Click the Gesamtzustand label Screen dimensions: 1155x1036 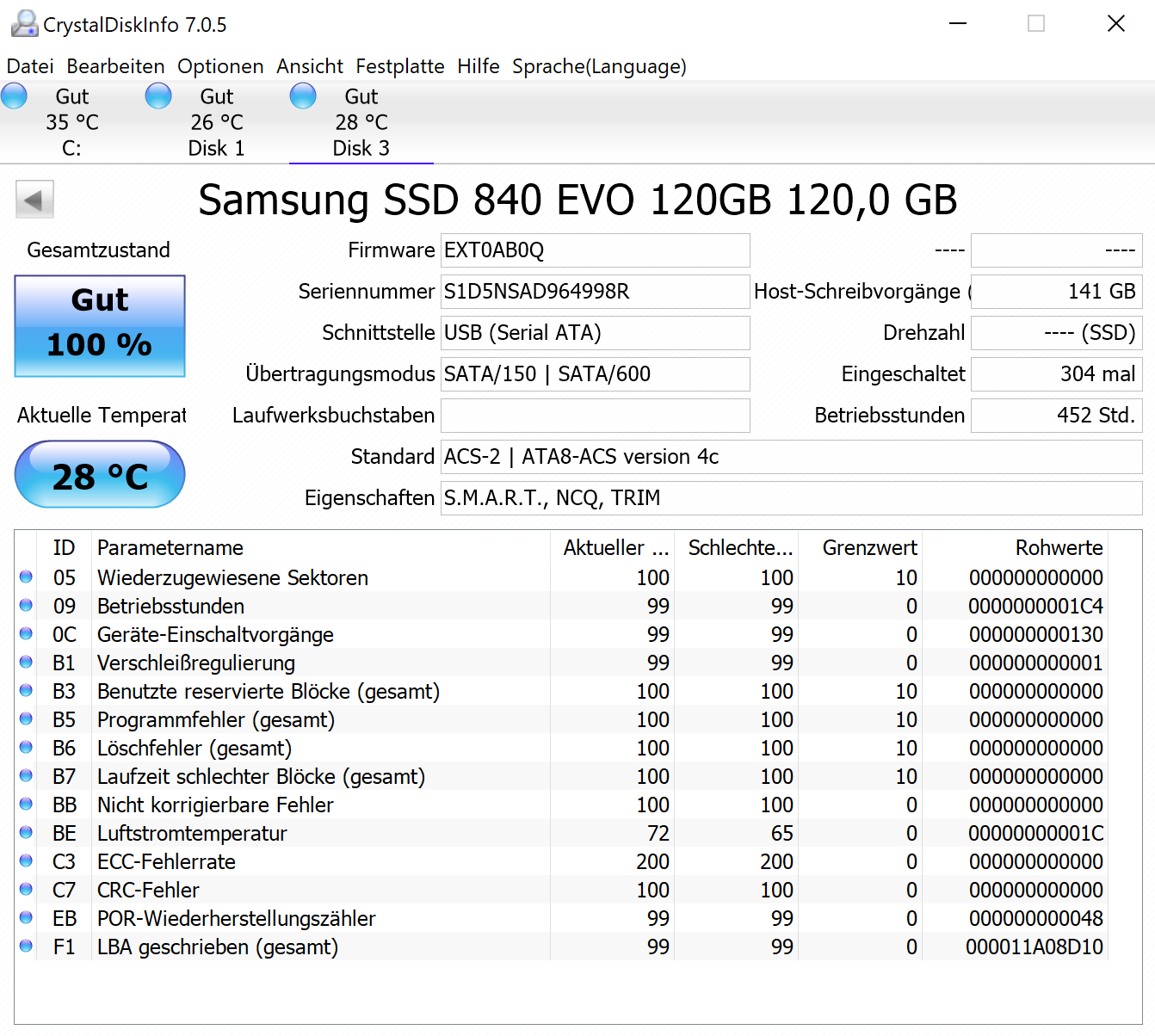(98, 250)
